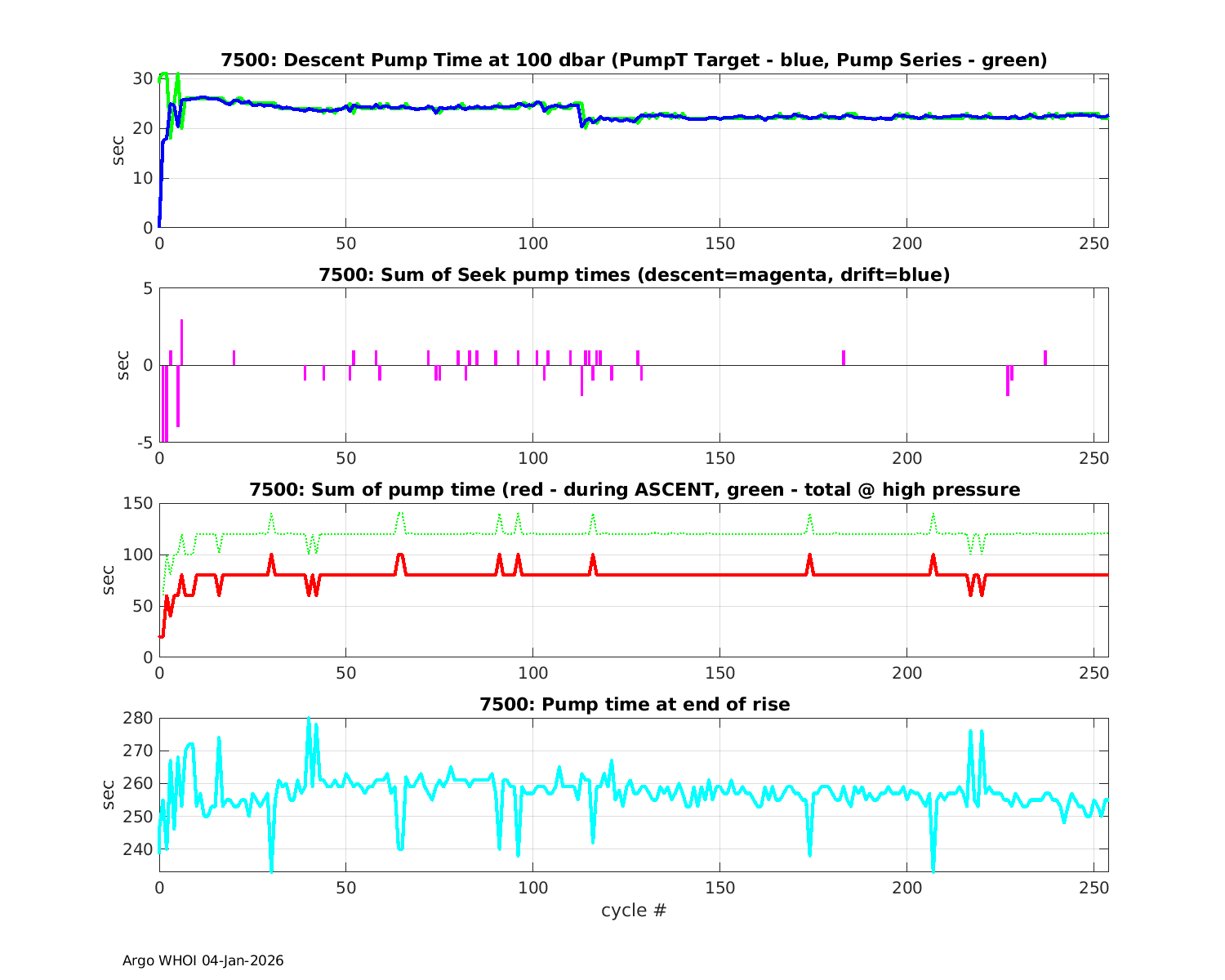This screenshot has height=980, width=1225.
Task: Click the positive magenta bar near cycle 237
Action: pyautogui.click(x=1045, y=358)
